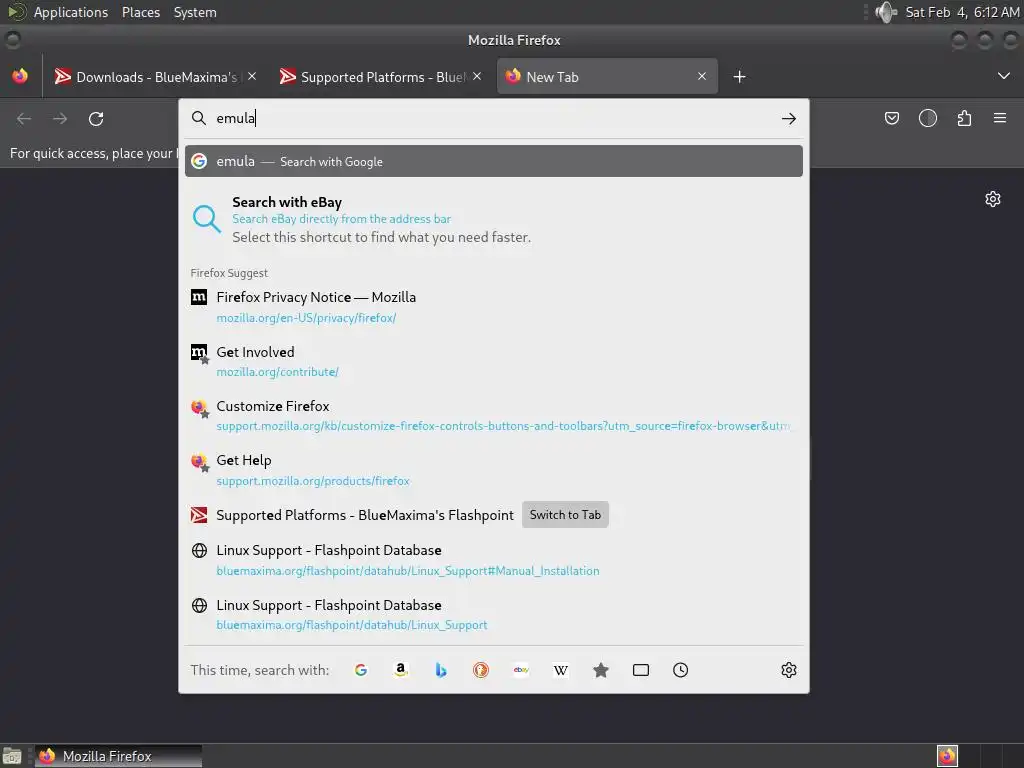Go forward one page
This screenshot has width=1024, height=768.
pyautogui.click(x=60, y=119)
